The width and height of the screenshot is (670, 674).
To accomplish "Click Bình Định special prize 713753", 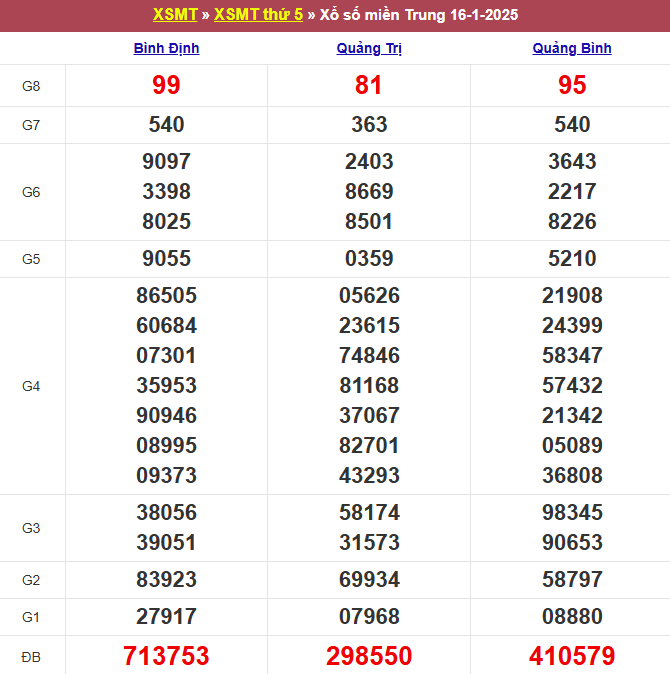I will pyautogui.click(x=166, y=656).
